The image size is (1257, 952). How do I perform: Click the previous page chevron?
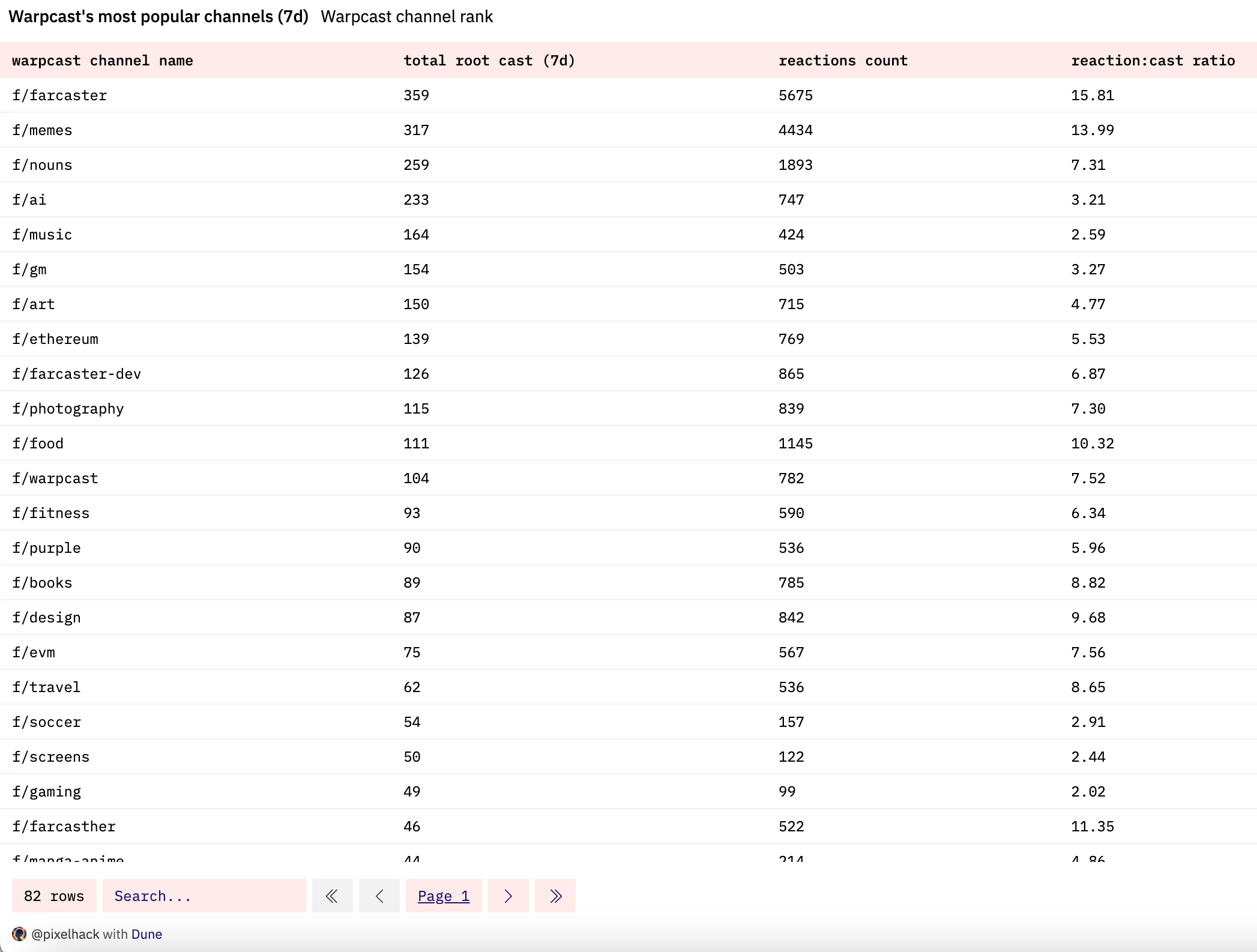tap(379, 896)
